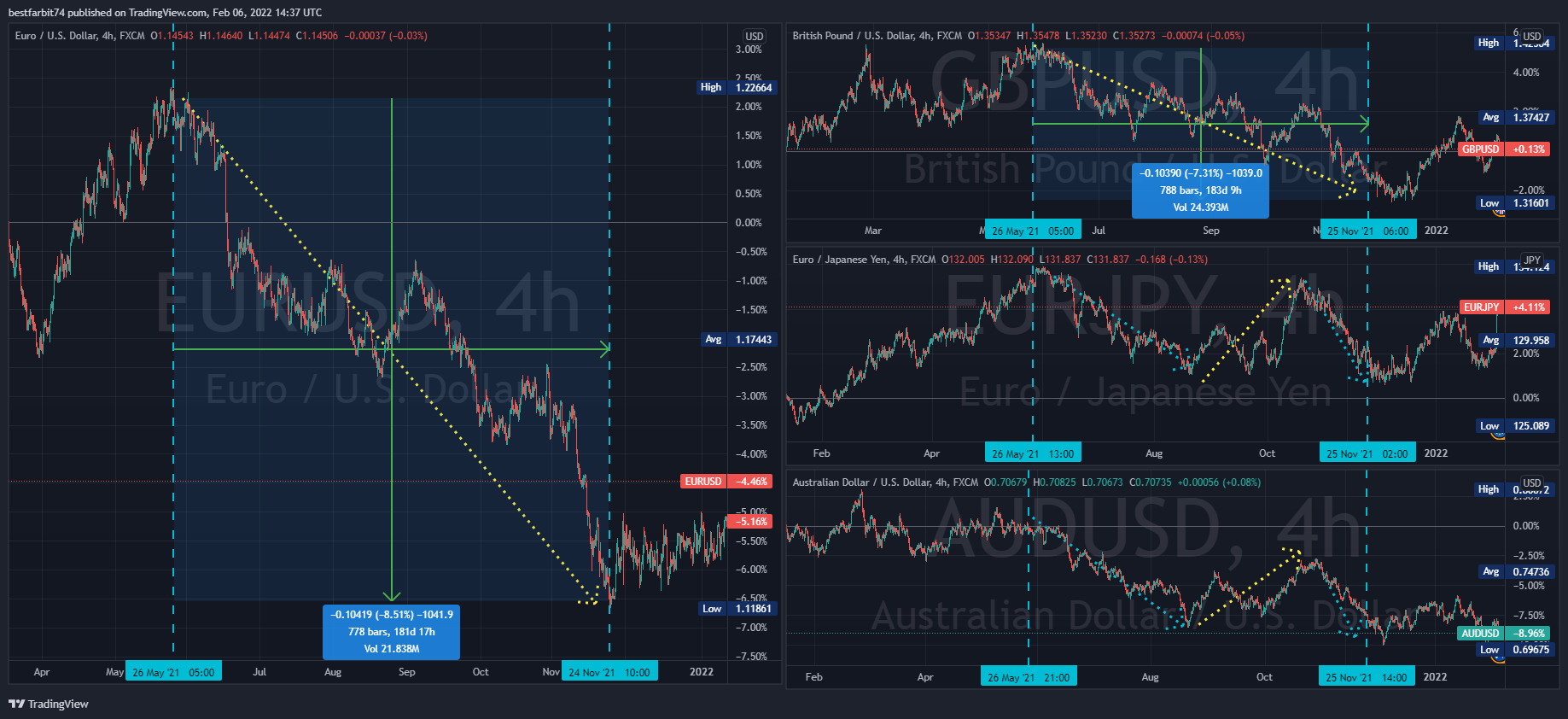Click the TradingView logo at the bottom

49,704
